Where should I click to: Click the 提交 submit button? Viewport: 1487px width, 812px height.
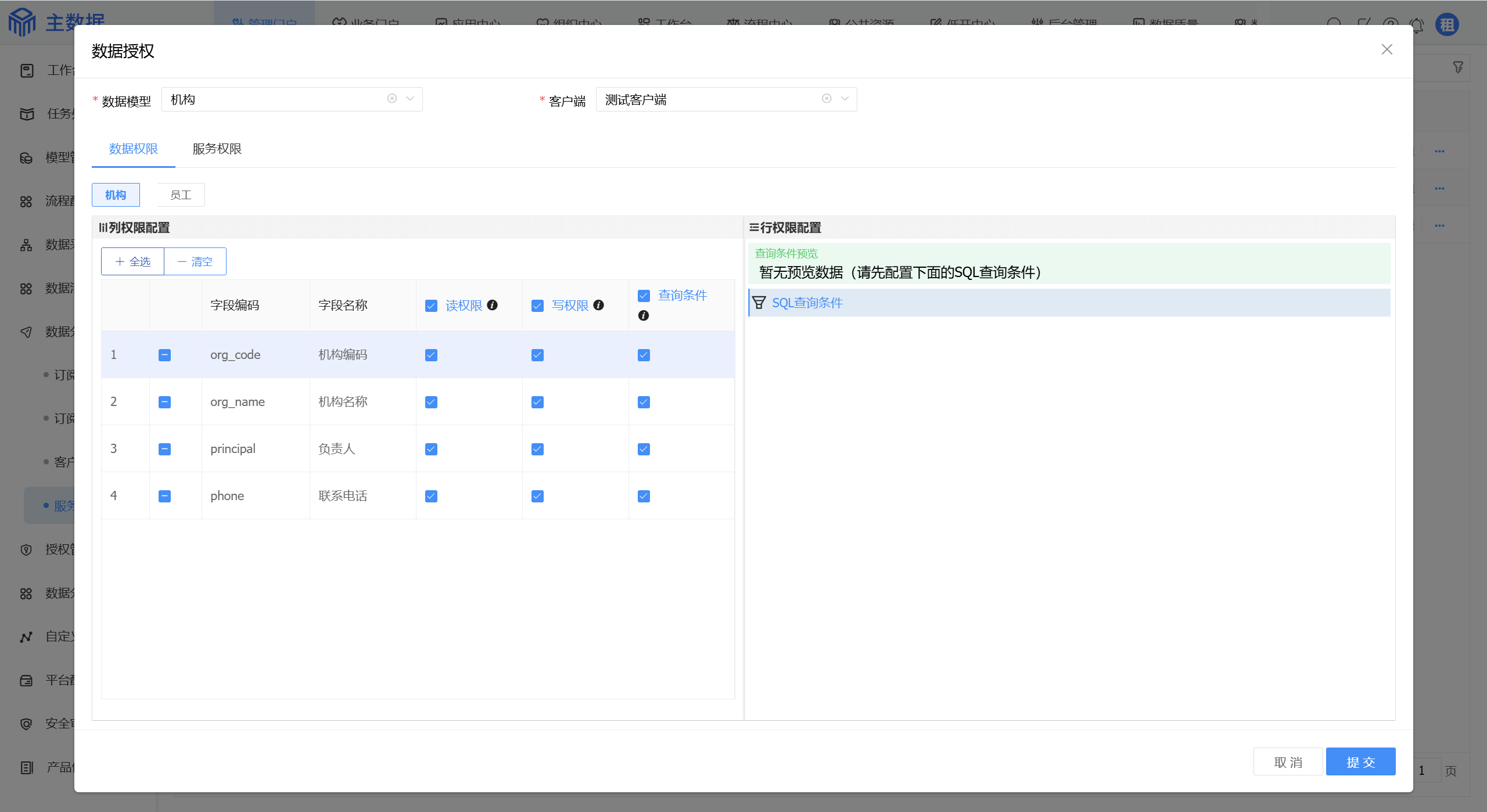click(1360, 762)
